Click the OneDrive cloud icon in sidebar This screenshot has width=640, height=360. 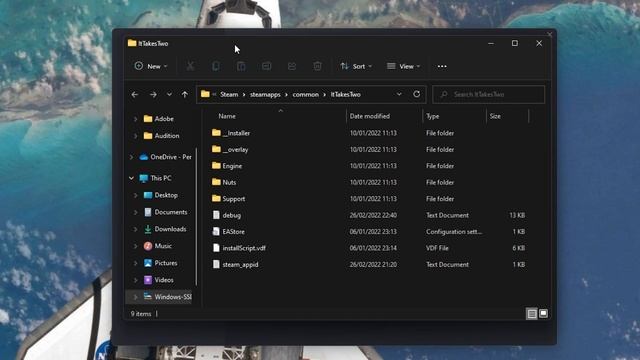point(144,157)
